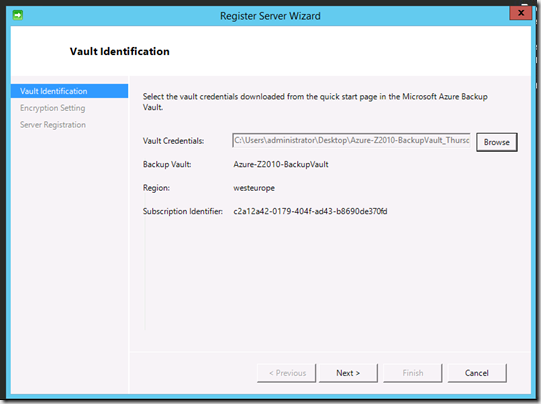
Task: Click the Finish button
Action: 413,373
